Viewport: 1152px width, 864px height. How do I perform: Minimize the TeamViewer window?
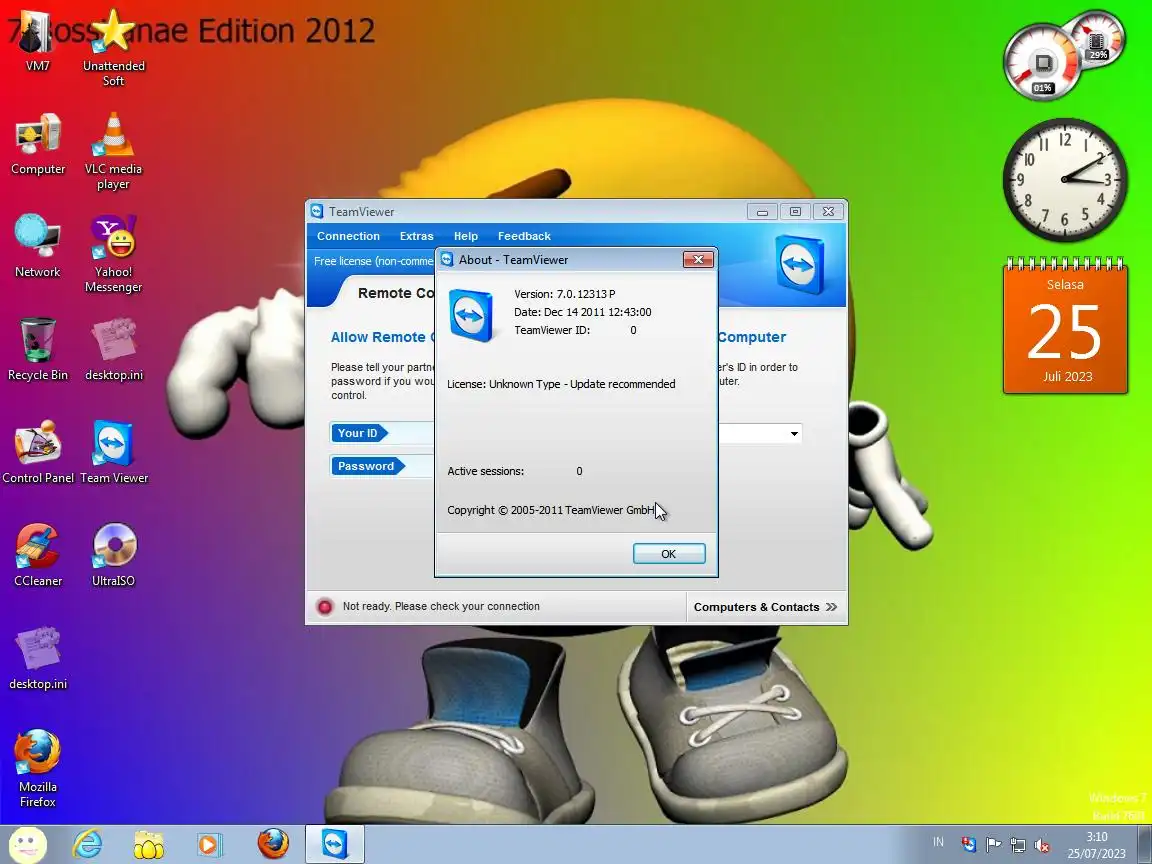[762, 212]
